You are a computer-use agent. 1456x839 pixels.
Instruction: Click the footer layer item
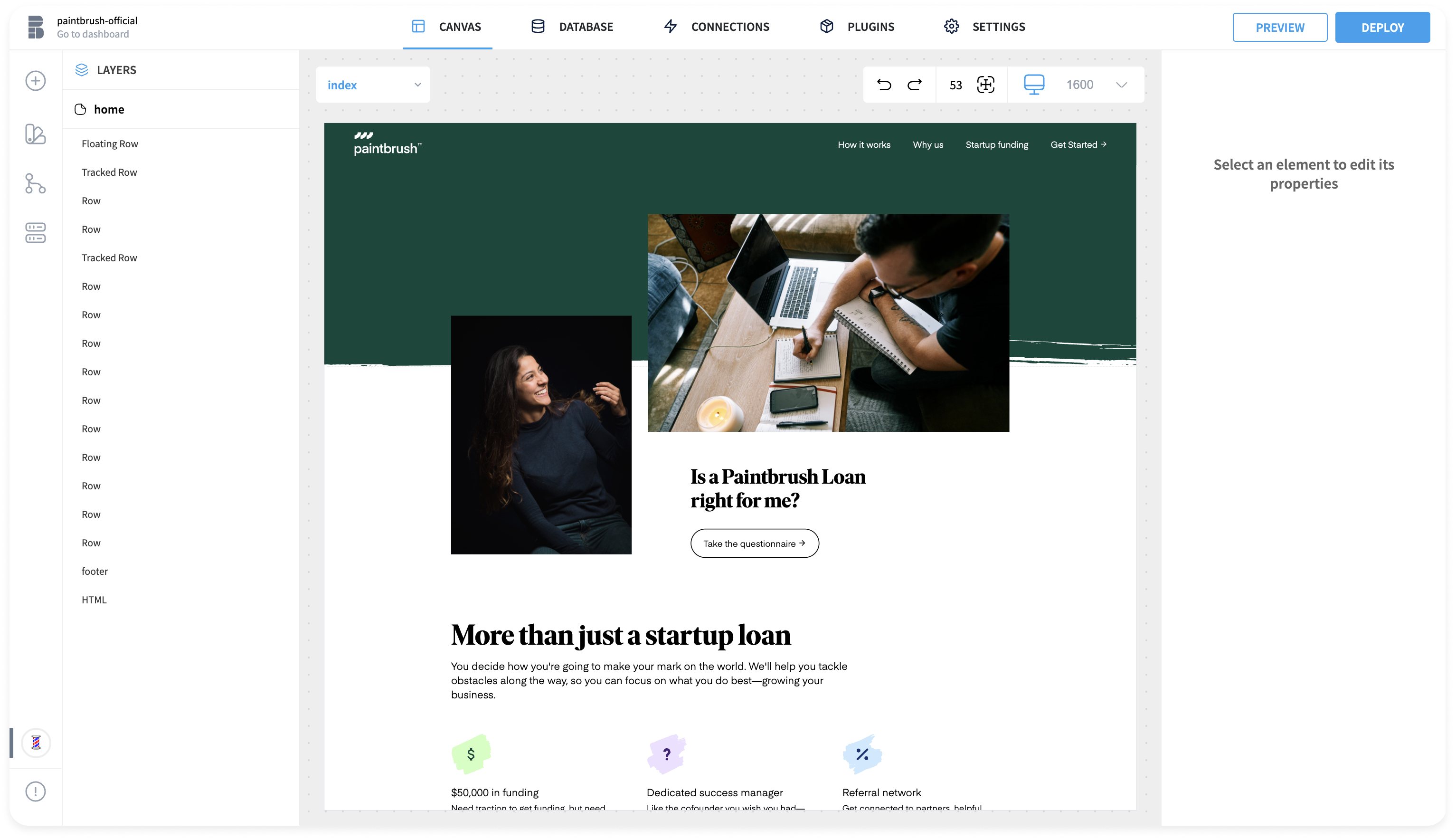click(x=95, y=571)
